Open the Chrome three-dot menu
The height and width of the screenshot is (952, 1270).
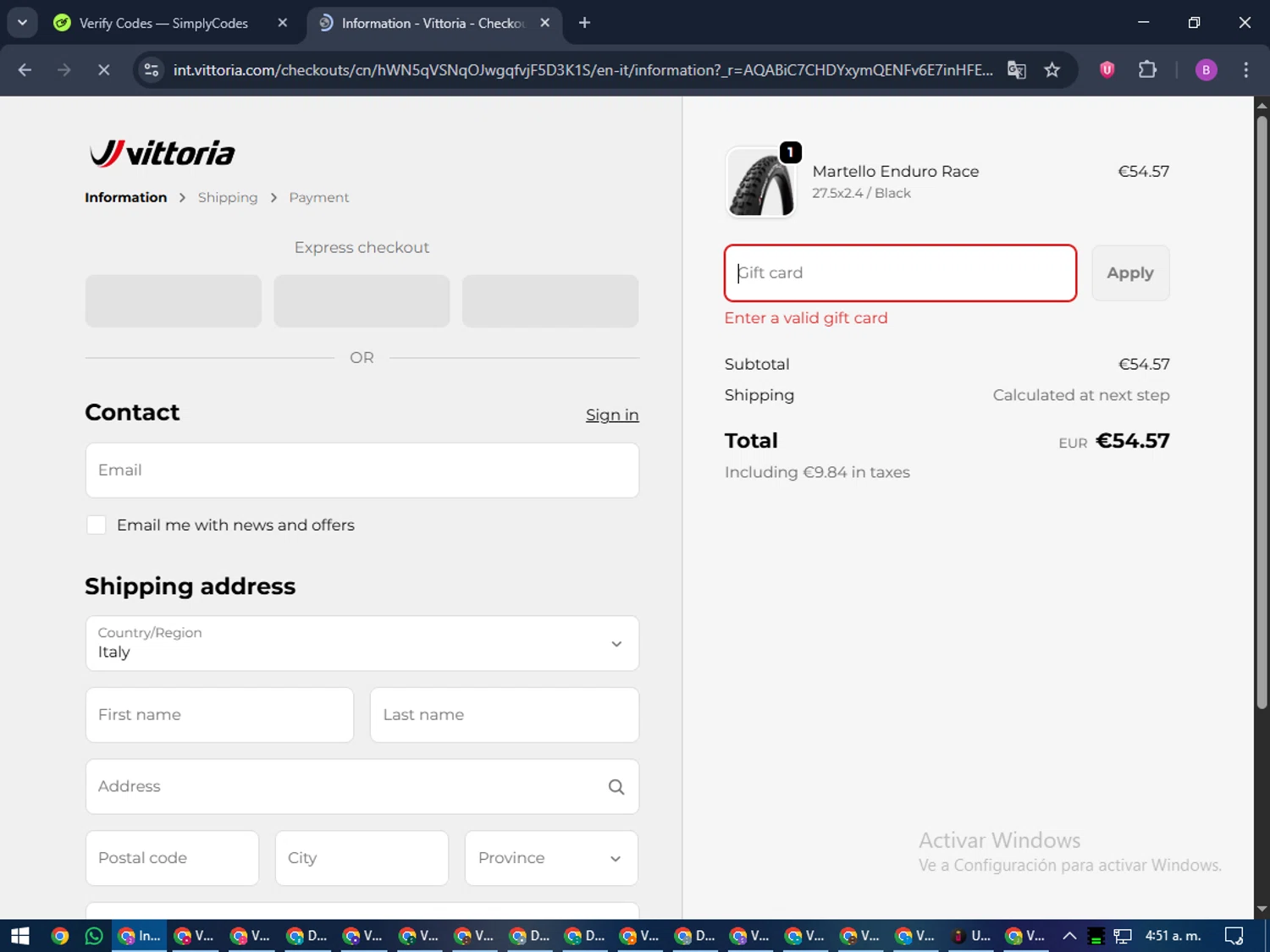point(1245,70)
